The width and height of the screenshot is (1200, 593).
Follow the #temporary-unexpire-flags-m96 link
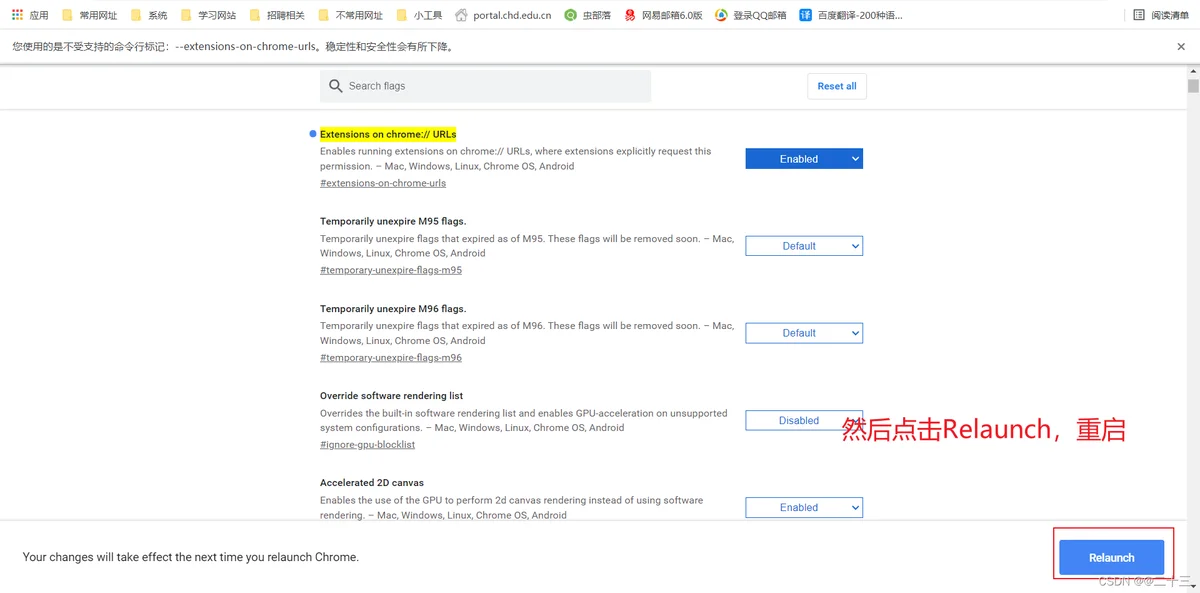(391, 358)
